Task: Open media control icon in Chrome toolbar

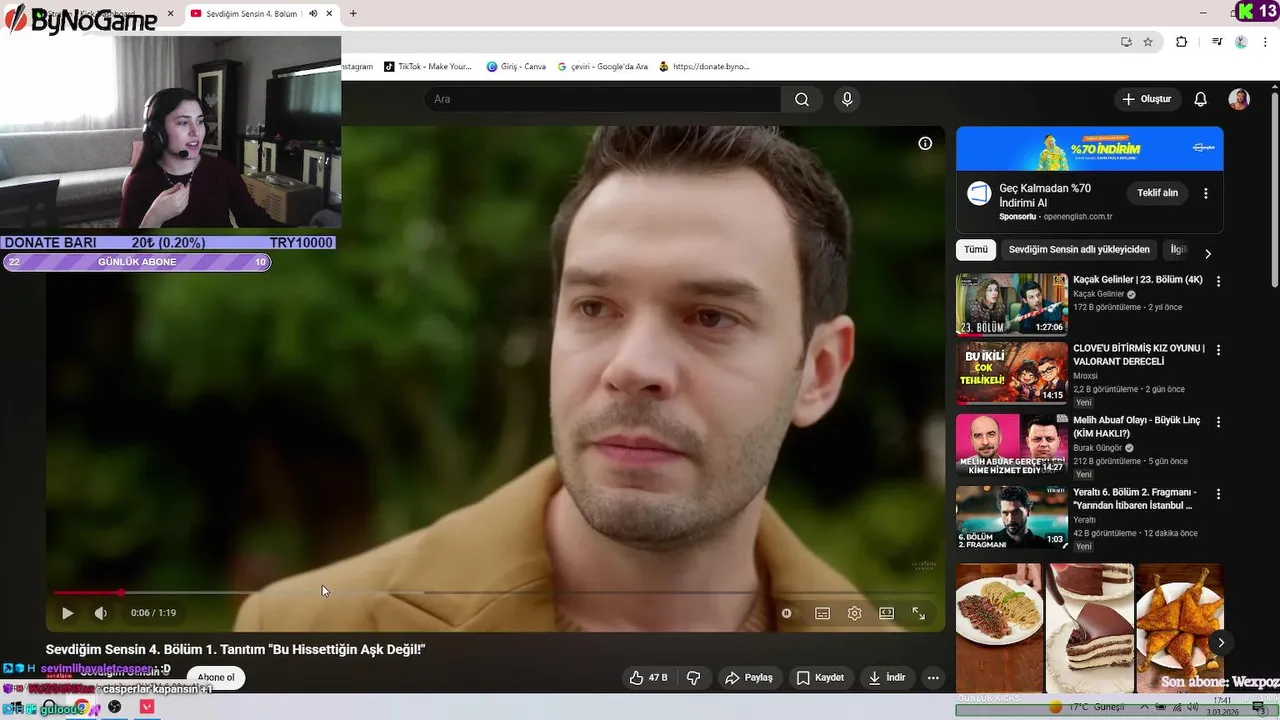Action: pyautogui.click(x=1217, y=42)
